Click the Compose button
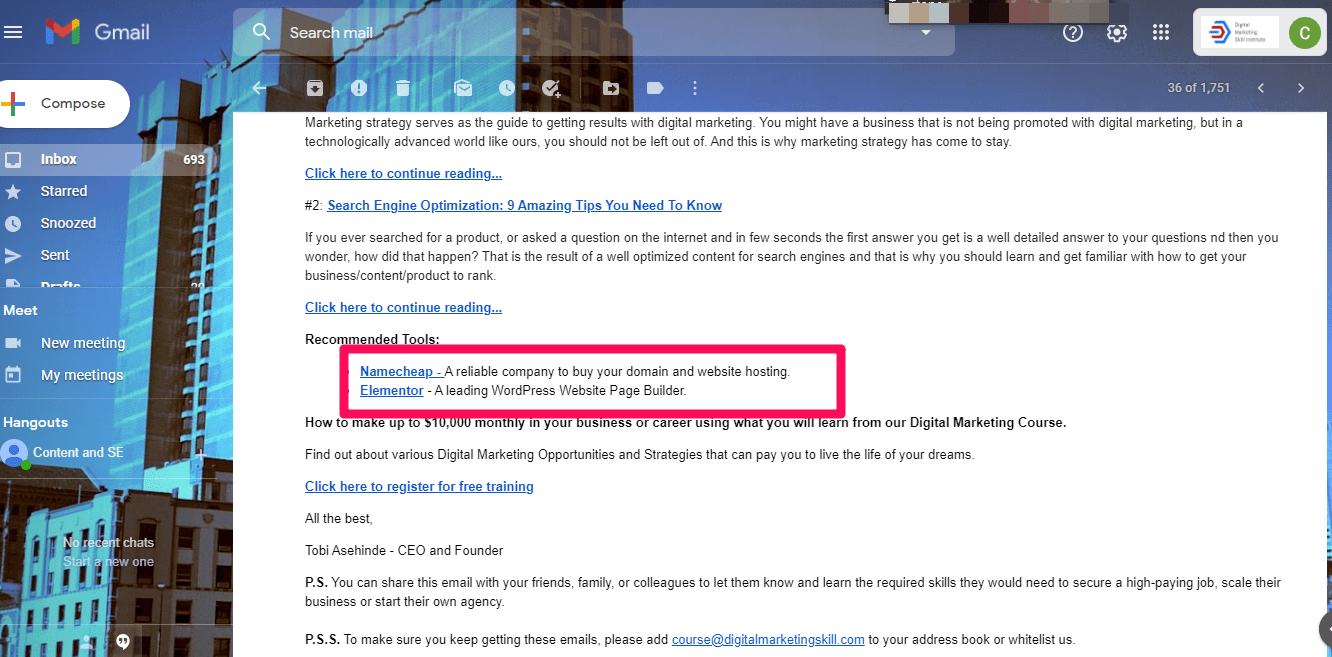Screen dimensions: 1332x657 point(65,104)
